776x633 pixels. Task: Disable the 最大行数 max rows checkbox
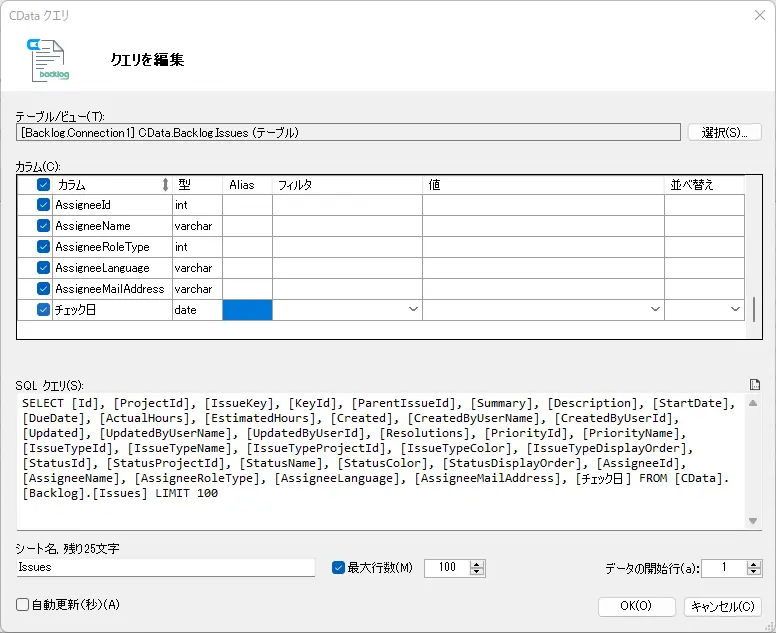tap(338, 567)
